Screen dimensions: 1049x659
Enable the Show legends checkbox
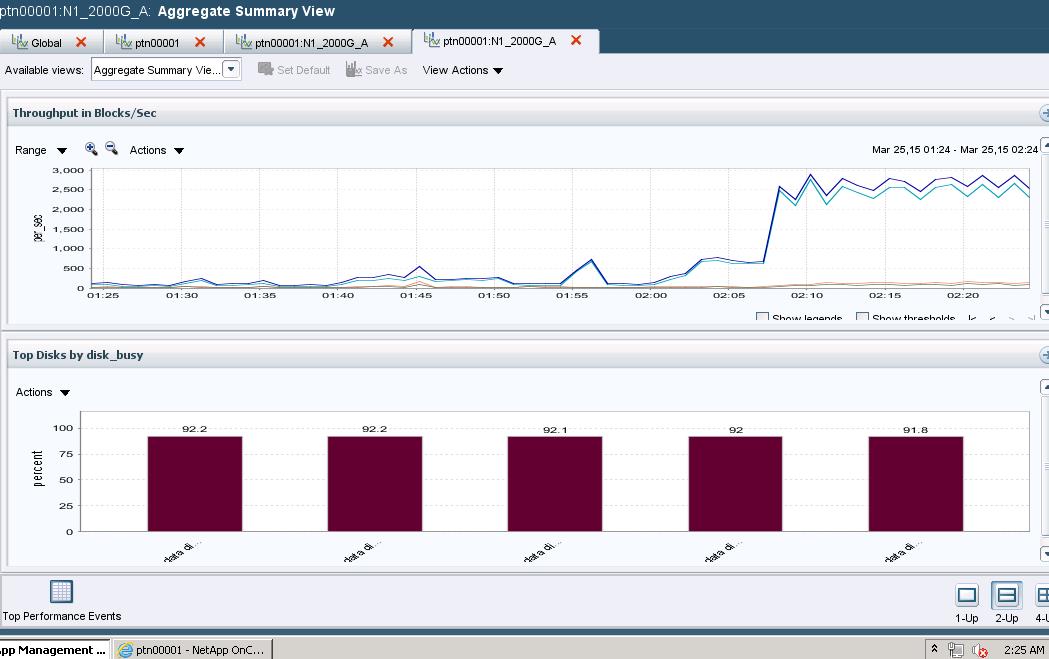click(x=762, y=319)
